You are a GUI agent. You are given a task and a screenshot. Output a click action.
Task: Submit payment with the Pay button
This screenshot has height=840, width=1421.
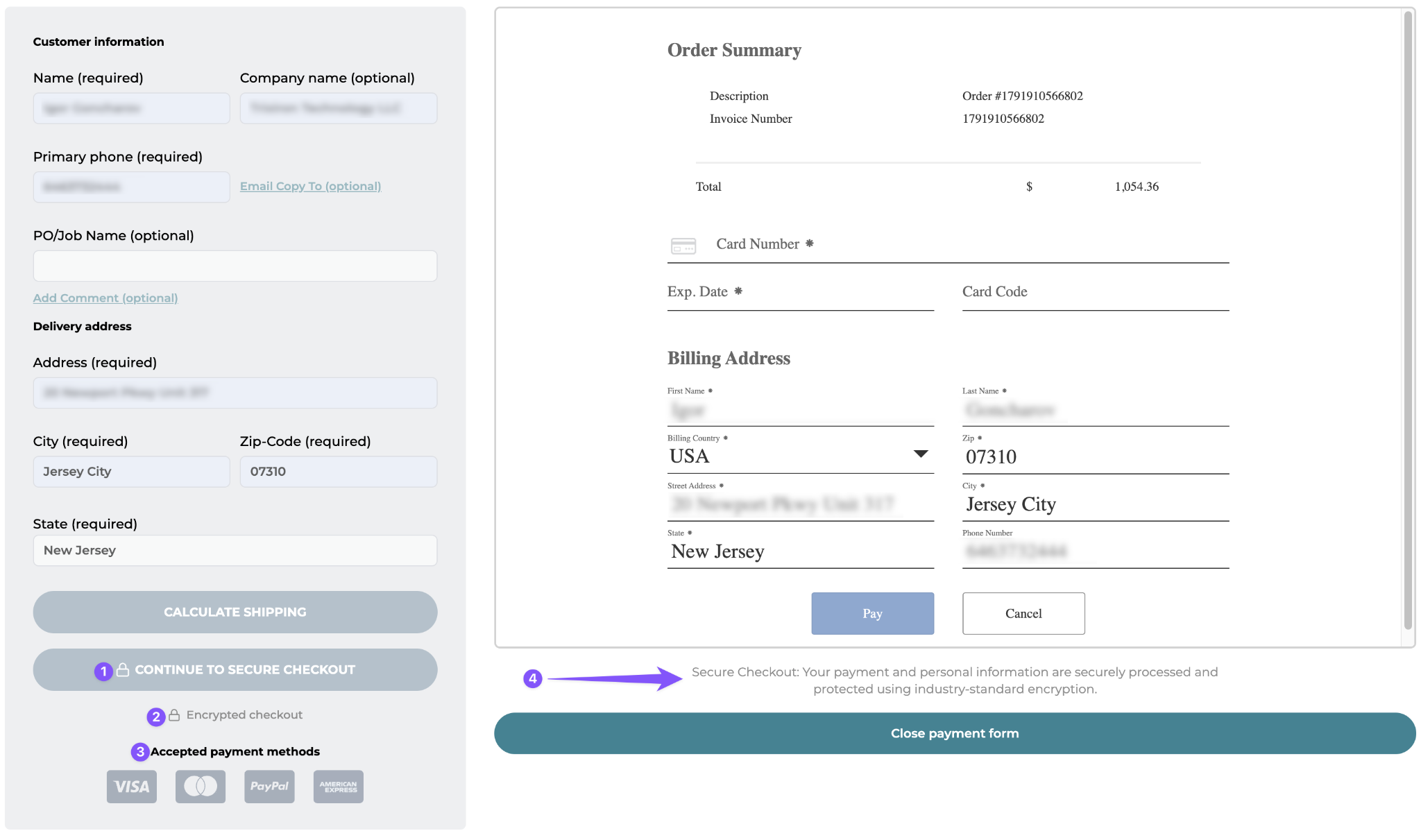(x=873, y=613)
